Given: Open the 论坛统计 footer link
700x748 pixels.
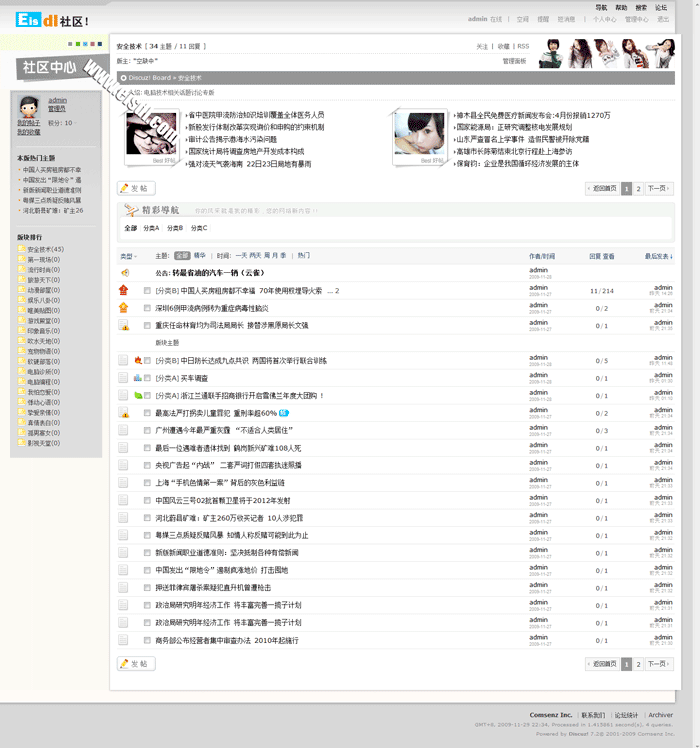Looking at the screenshot, I should point(626,715).
